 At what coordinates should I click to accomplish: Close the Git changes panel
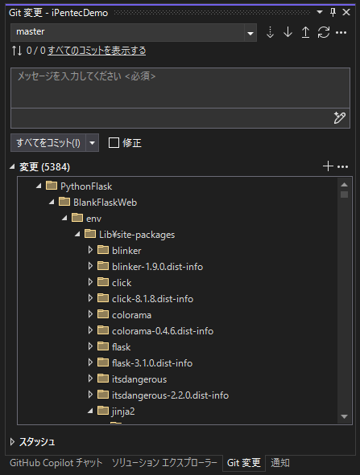tap(346, 12)
